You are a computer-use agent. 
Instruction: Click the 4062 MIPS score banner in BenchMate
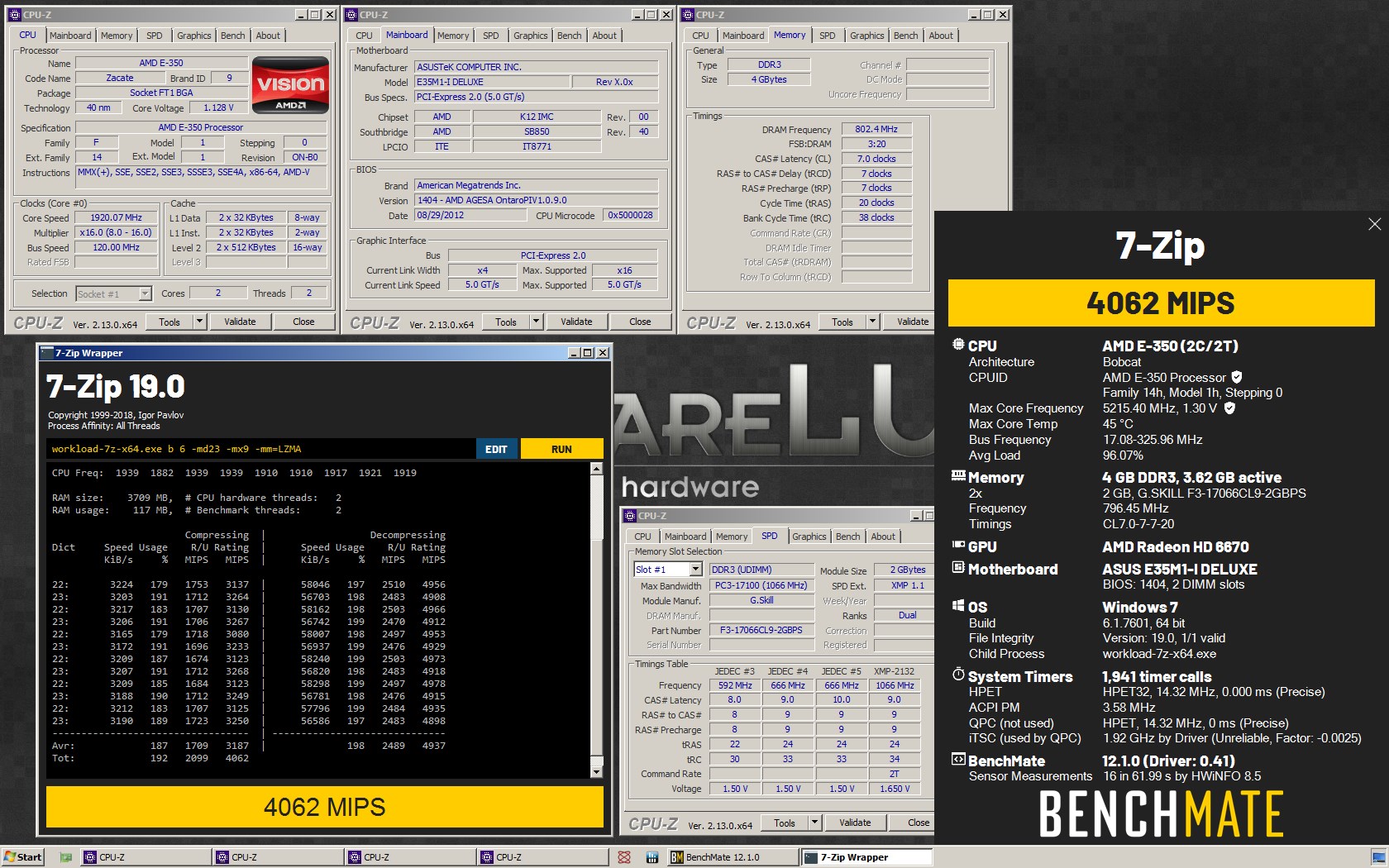[1161, 303]
